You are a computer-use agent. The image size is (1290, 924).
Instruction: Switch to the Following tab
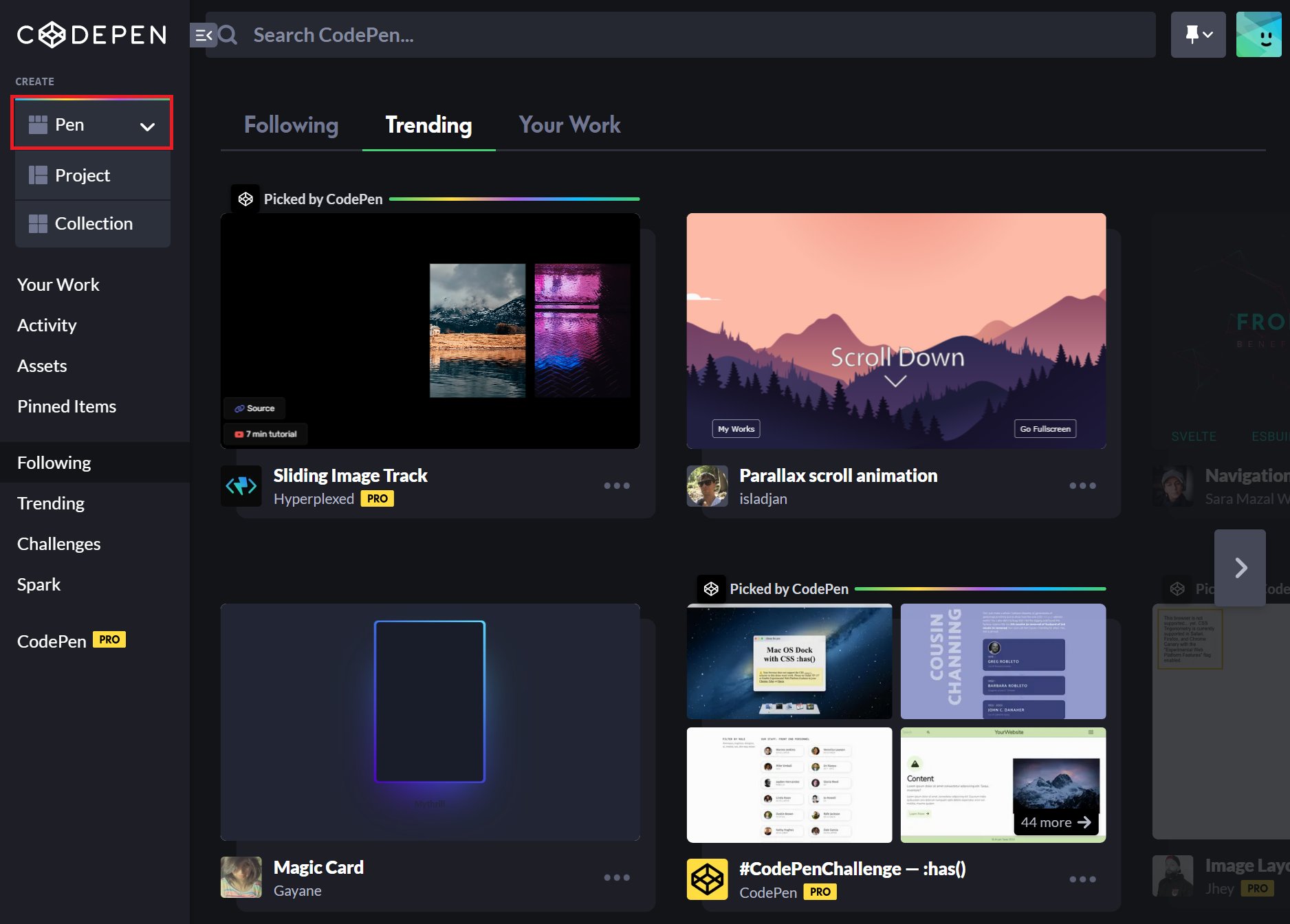click(x=291, y=125)
